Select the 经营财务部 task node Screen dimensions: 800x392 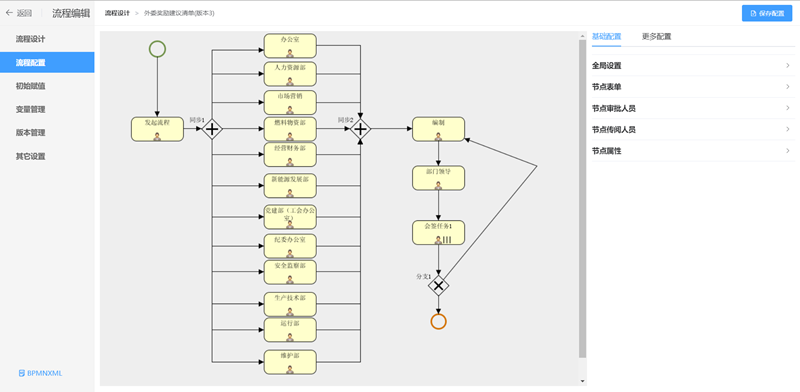[x=290, y=155]
